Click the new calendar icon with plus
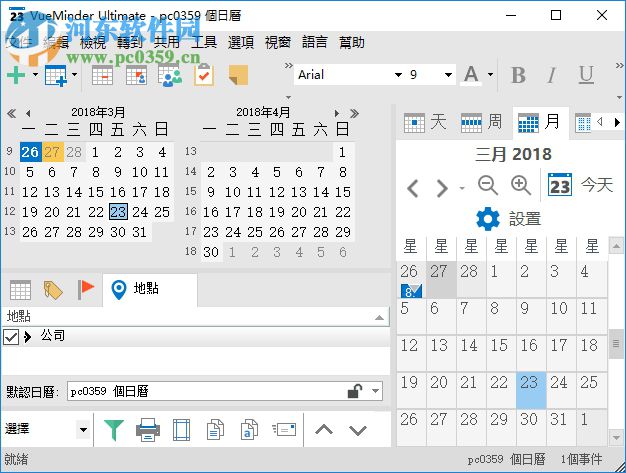This screenshot has width=626, height=473. [55, 75]
